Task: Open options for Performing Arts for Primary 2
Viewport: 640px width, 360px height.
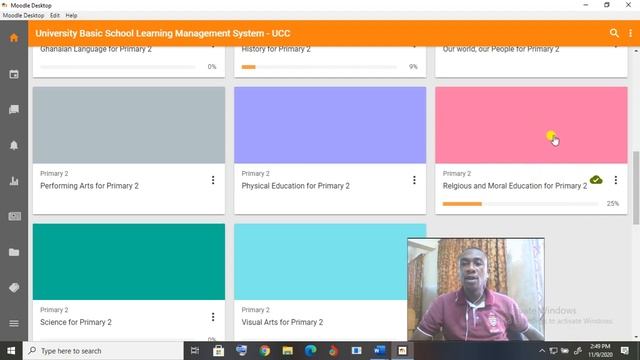Action: (213, 180)
